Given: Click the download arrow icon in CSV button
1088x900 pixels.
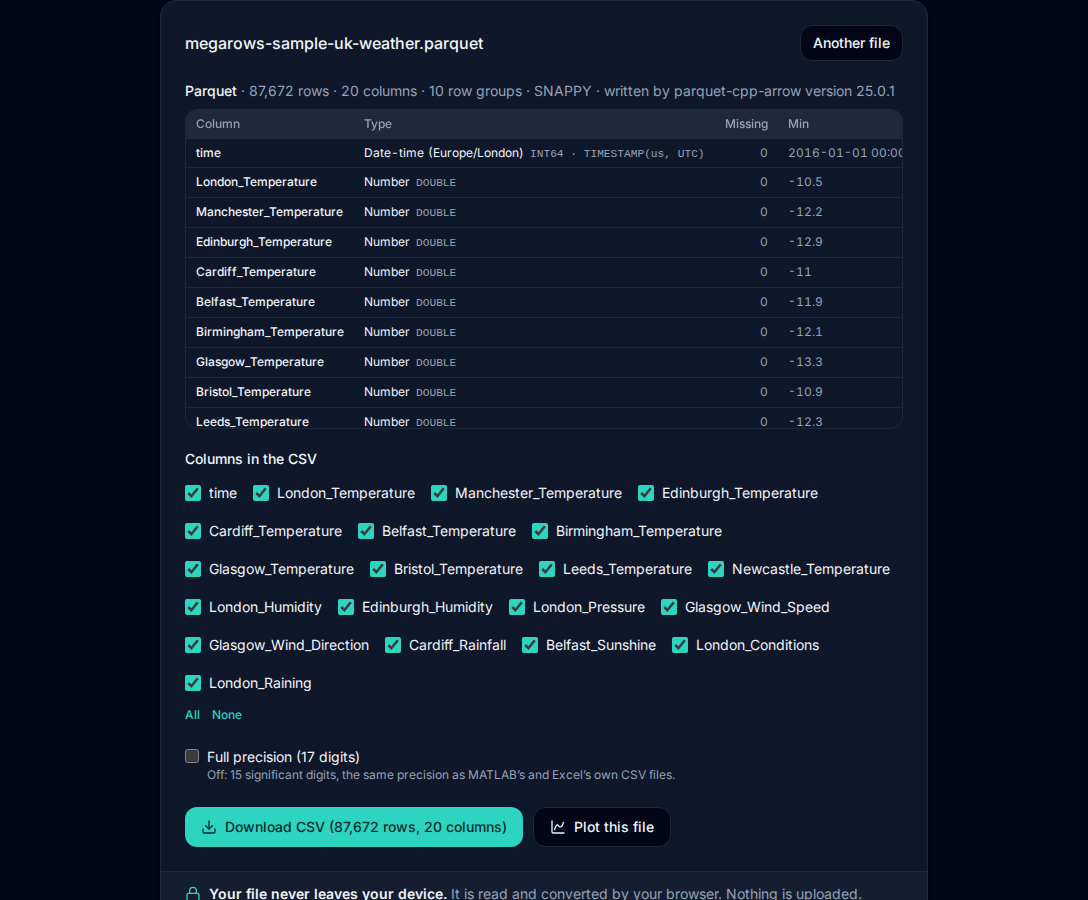Looking at the screenshot, I should coord(208,827).
